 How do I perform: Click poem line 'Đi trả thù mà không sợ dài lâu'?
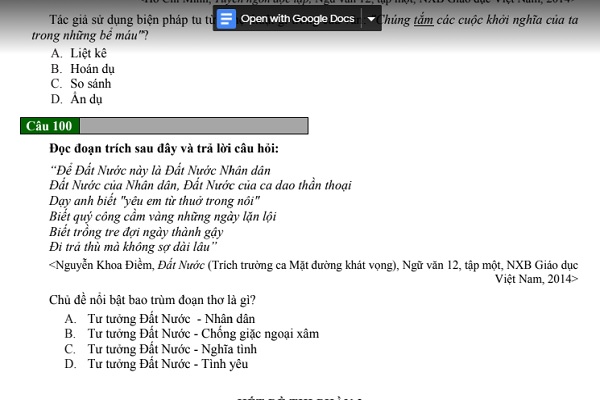click(x=133, y=247)
